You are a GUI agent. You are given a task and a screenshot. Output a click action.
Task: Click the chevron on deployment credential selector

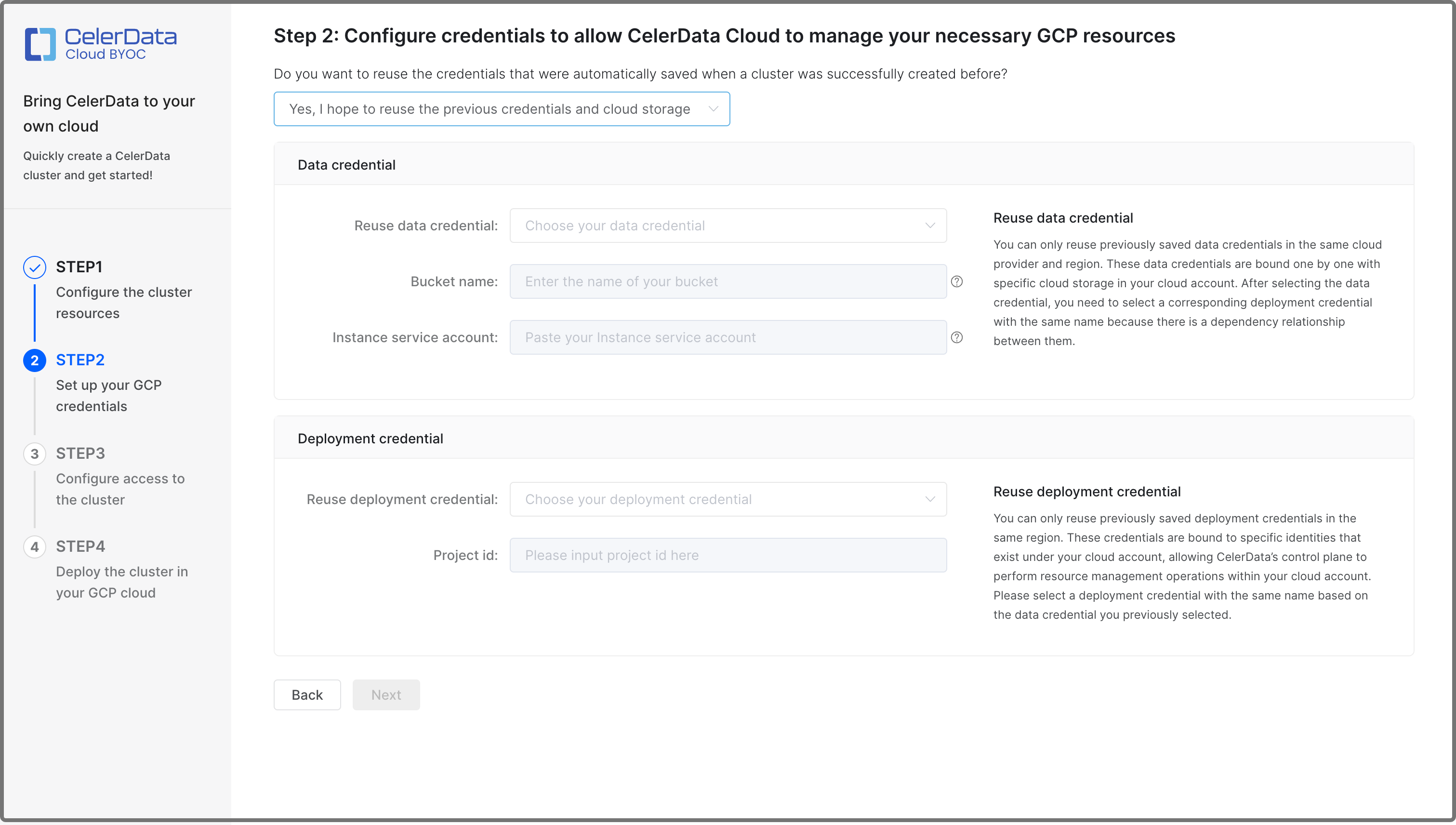click(x=930, y=499)
